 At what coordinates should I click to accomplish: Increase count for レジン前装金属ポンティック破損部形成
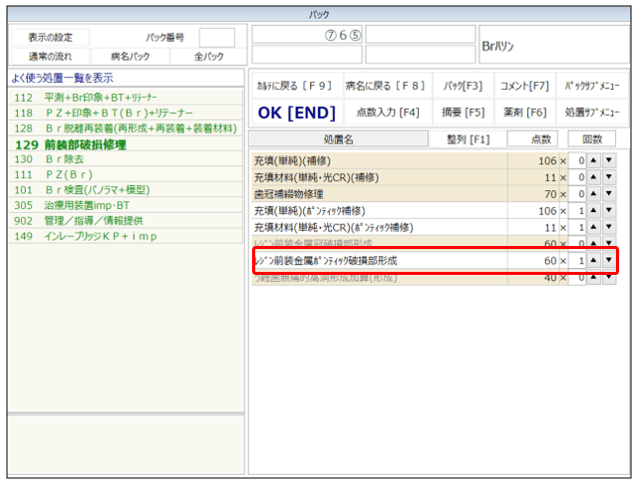593,261
